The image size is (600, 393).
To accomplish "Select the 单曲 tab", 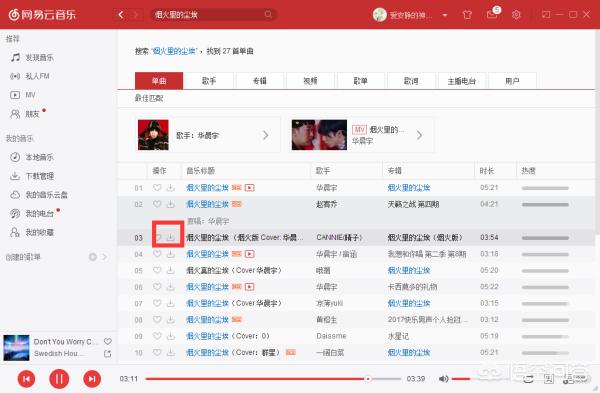I will tap(159, 81).
